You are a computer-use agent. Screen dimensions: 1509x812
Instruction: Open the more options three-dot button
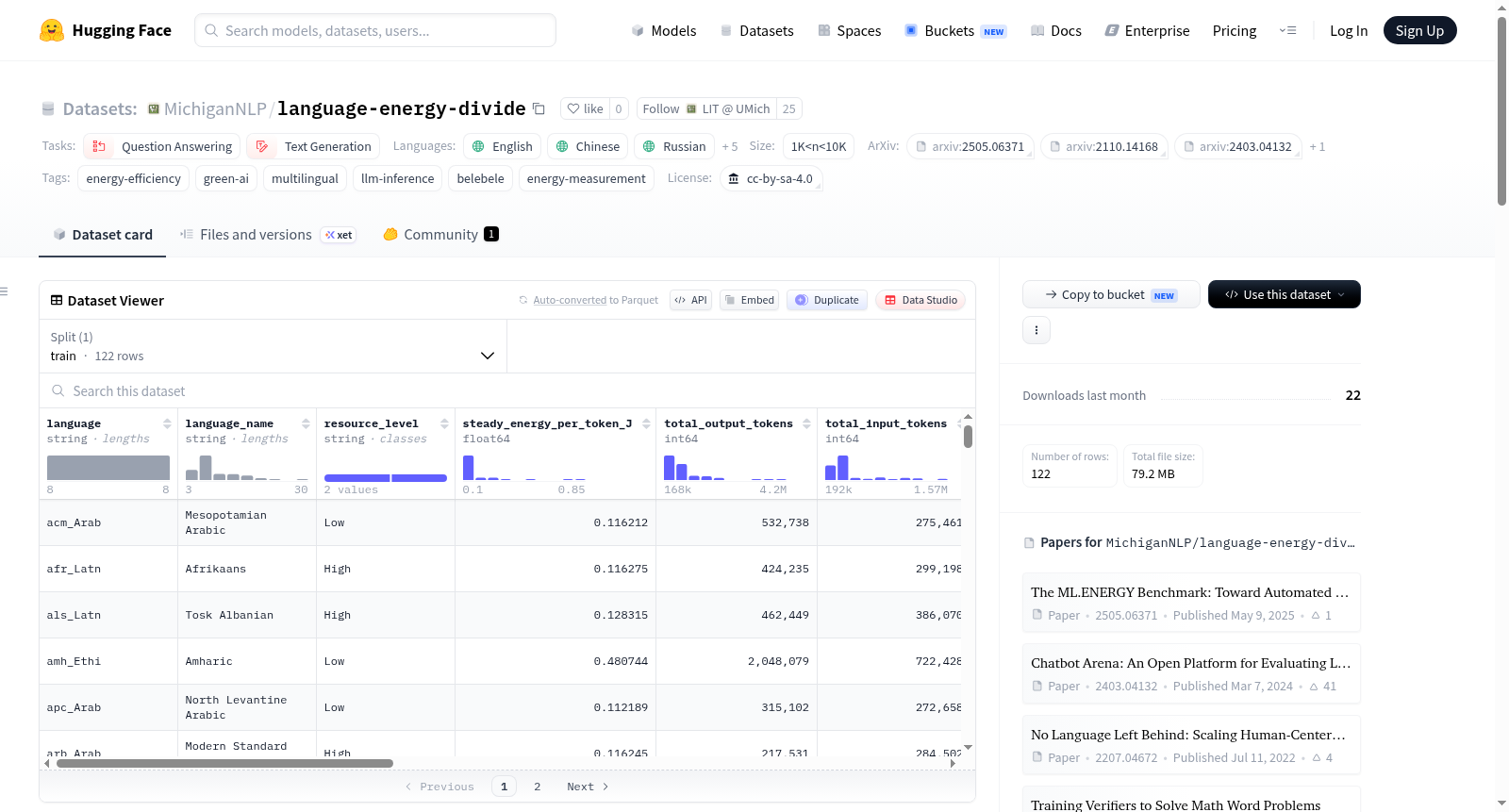tap(1036, 330)
